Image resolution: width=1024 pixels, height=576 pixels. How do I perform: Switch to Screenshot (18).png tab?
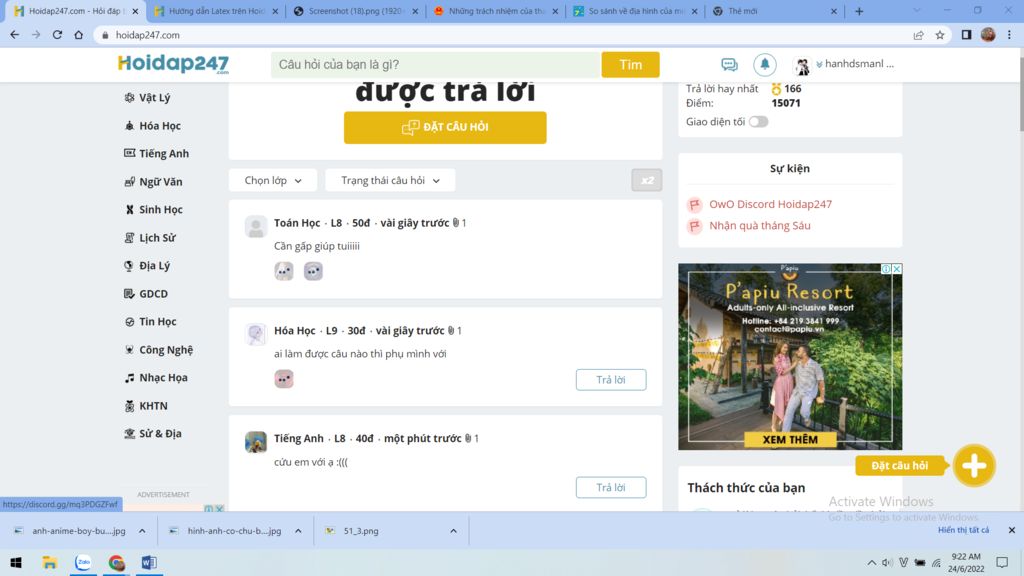(357, 11)
